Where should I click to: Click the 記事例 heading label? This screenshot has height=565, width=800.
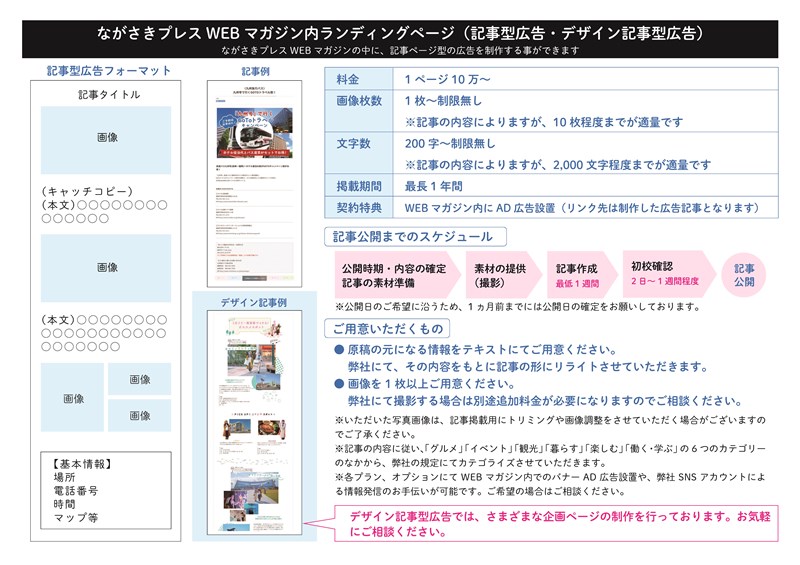(255, 71)
